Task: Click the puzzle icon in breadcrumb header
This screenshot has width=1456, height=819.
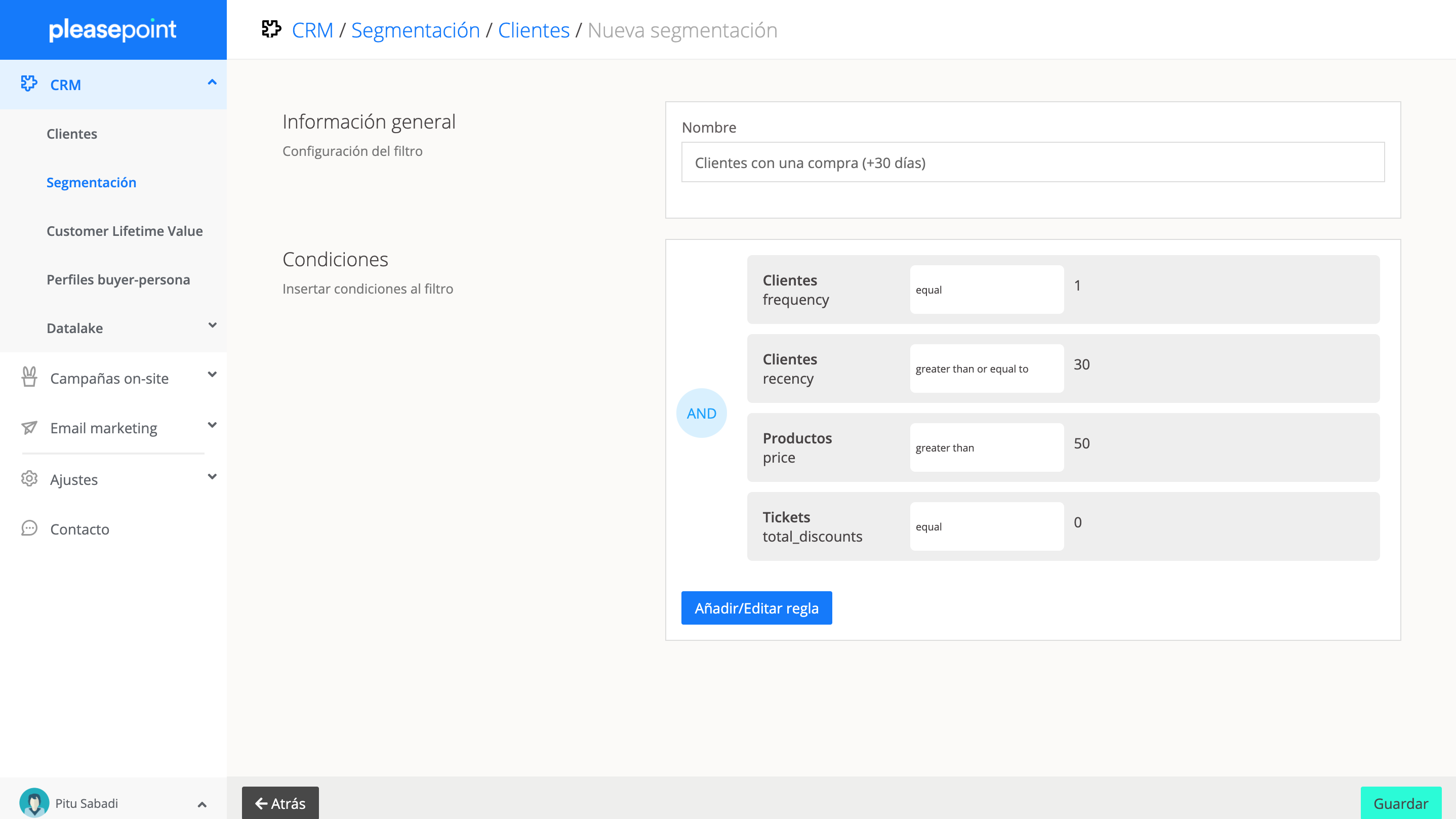Action: pyautogui.click(x=271, y=29)
